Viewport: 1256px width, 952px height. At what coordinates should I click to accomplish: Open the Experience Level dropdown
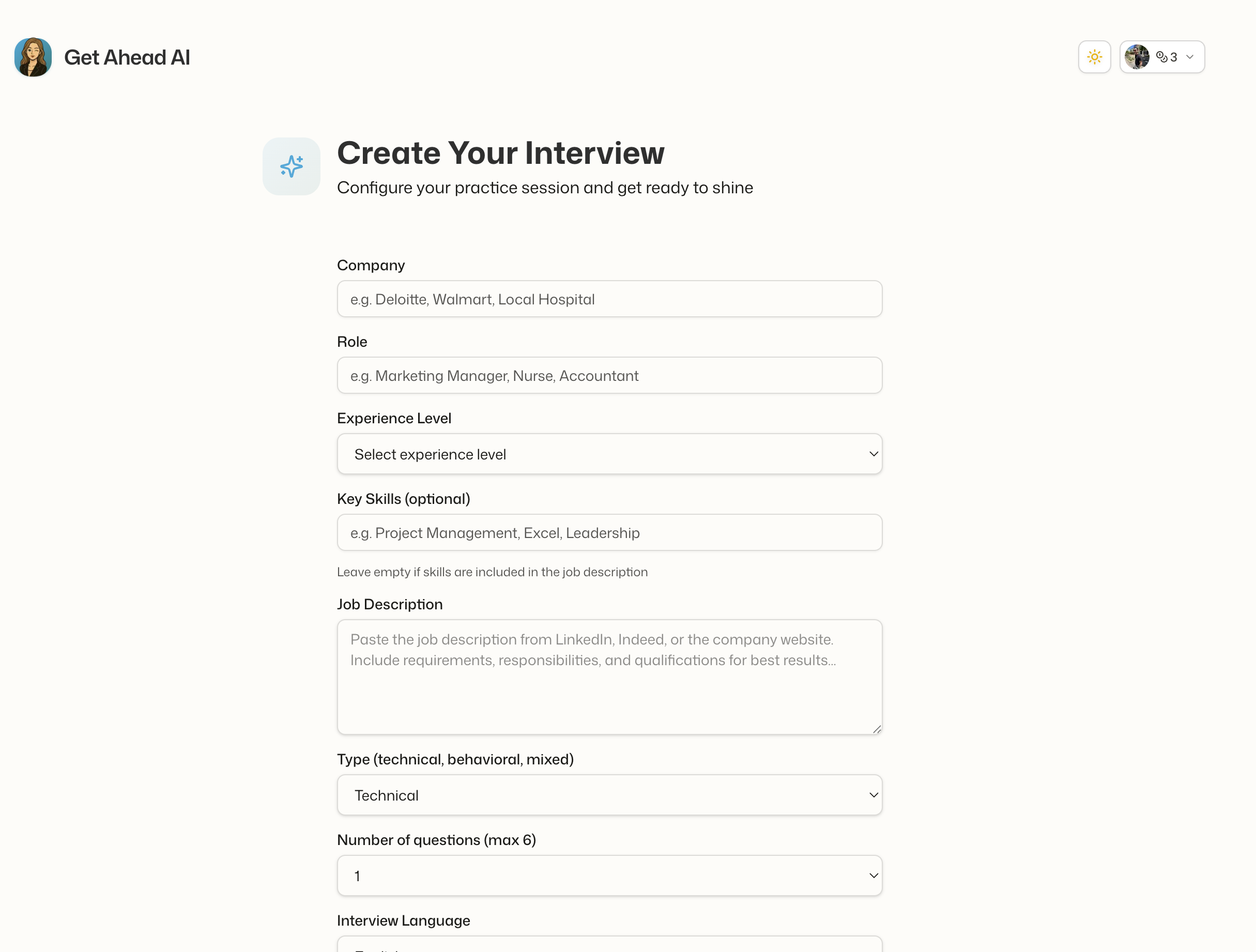click(x=609, y=454)
